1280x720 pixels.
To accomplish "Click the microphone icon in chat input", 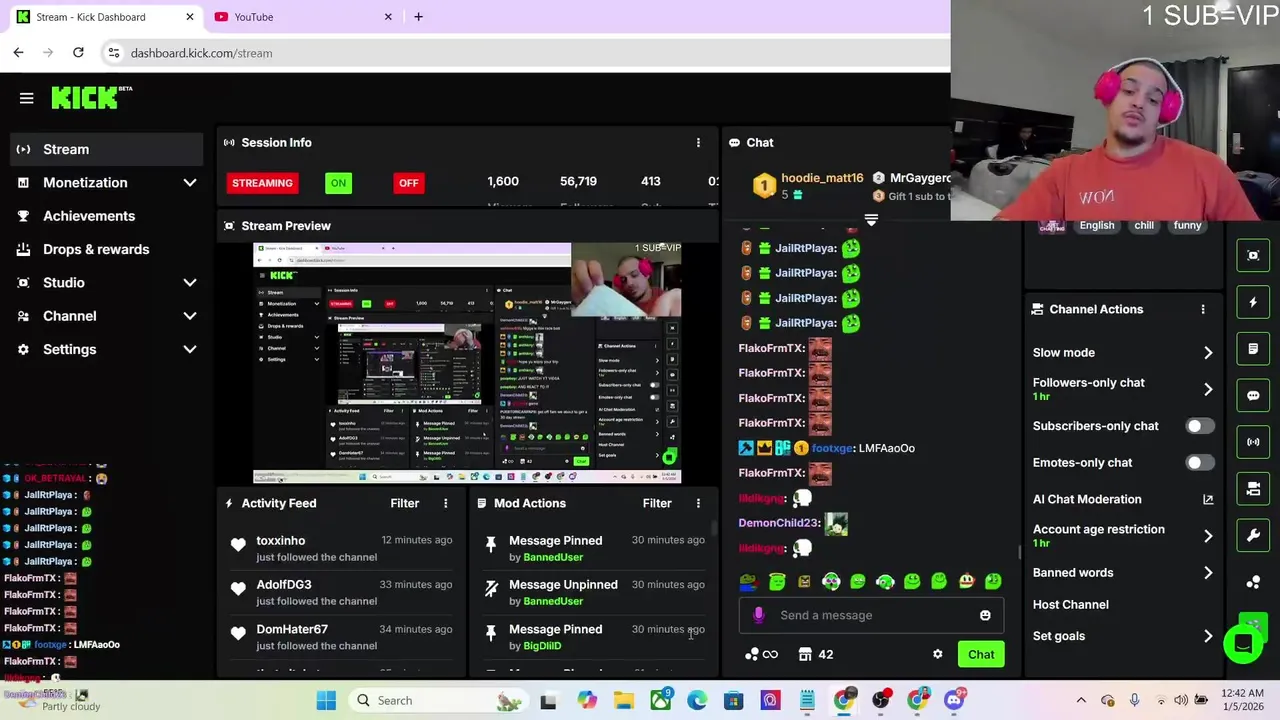I will [x=758, y=615].
